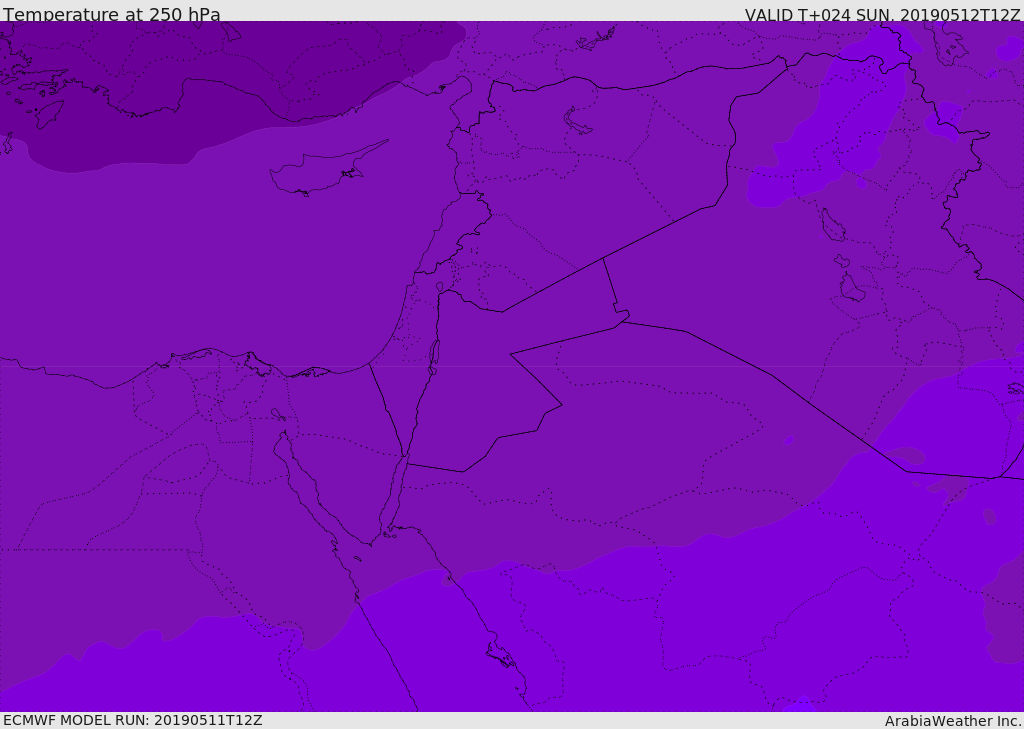
Task: Click the 'Temperature at 250 hPa' title
Action: [x=112, y=14]
